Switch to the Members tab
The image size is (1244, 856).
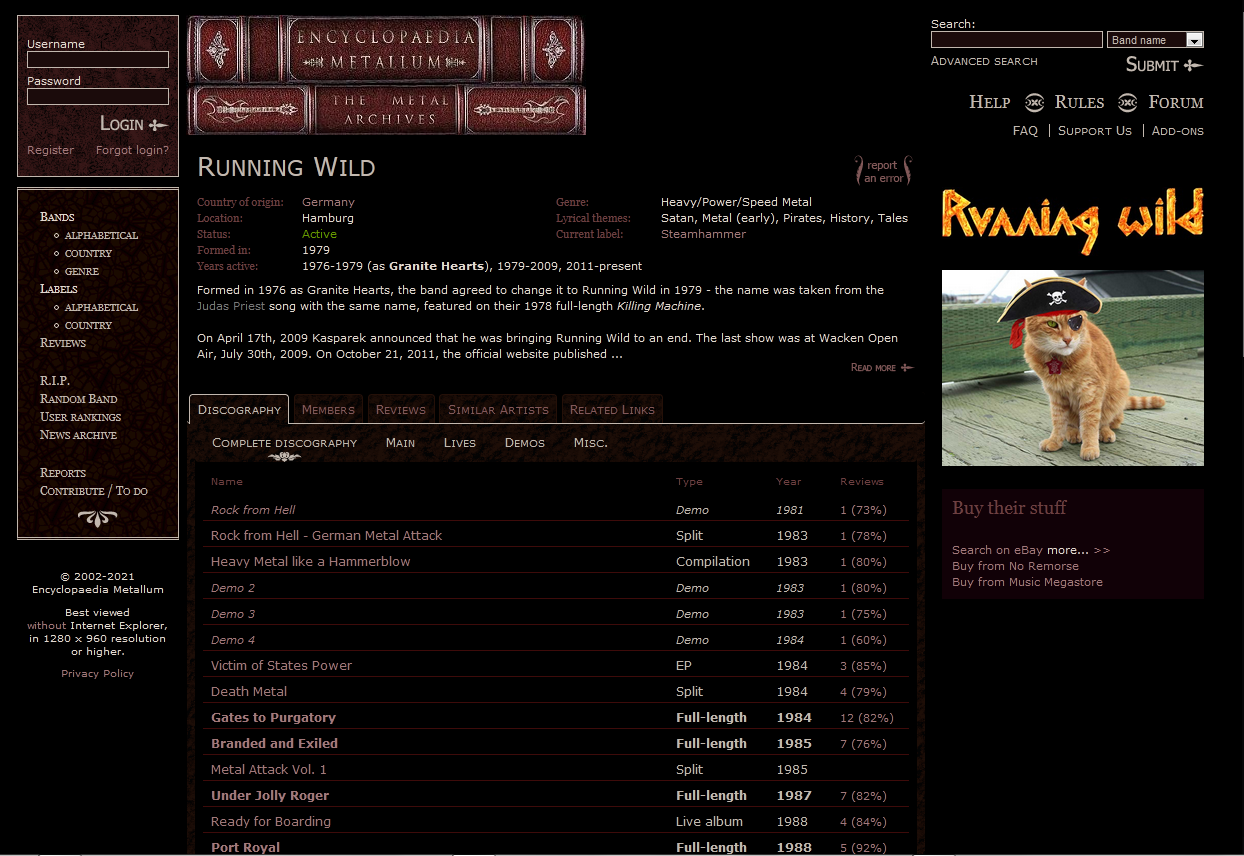click(328, 409)
